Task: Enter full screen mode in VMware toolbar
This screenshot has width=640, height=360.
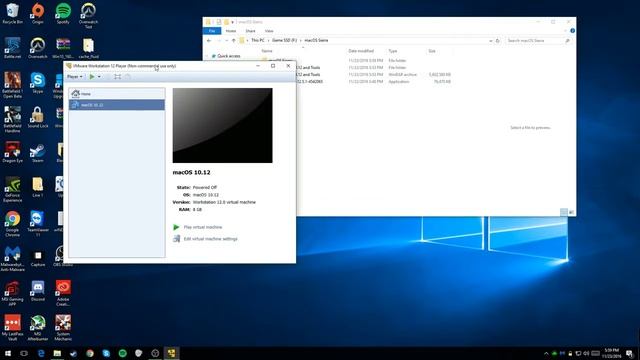Action: click(118, 77)
